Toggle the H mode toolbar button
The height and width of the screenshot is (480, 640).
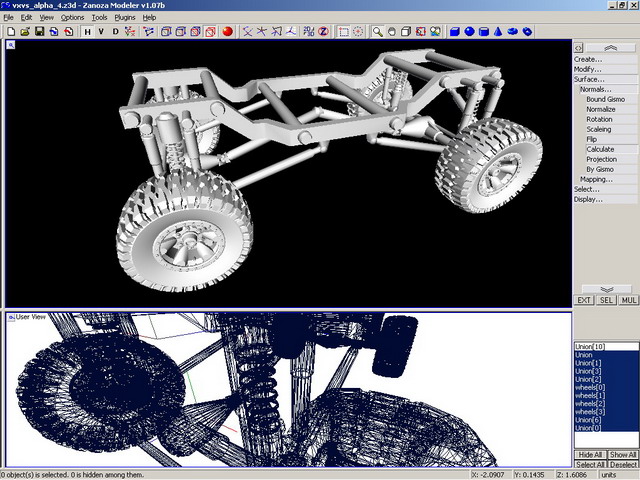click(x=87, y=32)
